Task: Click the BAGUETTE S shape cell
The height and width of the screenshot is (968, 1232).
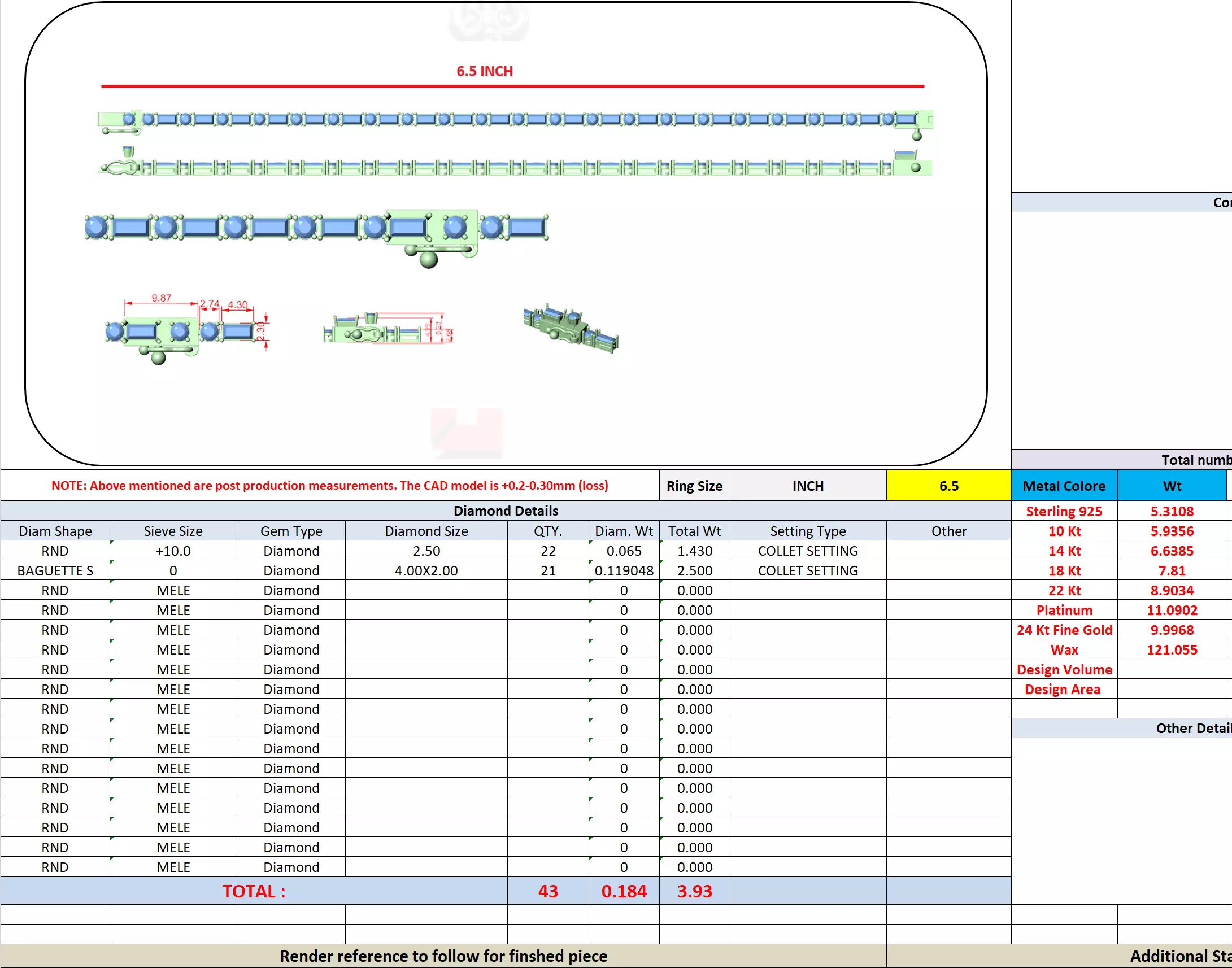Action: pos(55,571)
